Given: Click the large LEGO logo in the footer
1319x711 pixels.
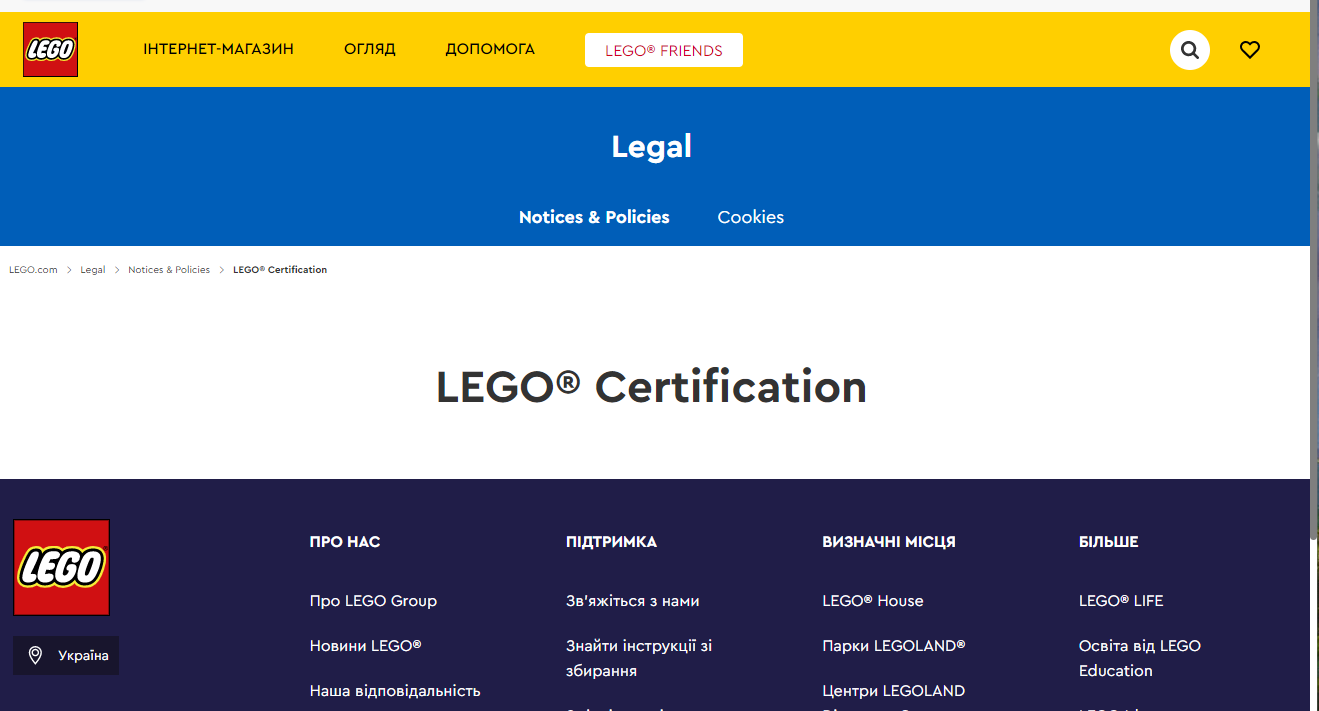Looking at the screenshot, I should coord(61,567).
